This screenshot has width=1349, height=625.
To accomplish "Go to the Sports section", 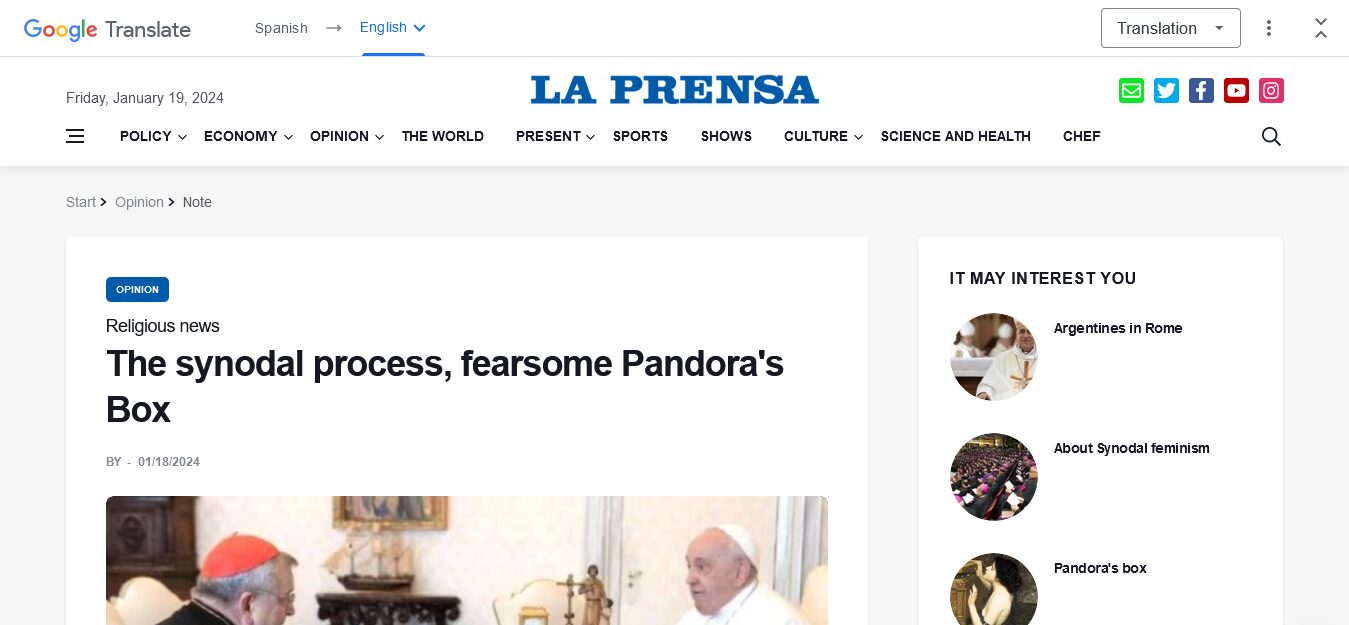I will pos(640,136).
